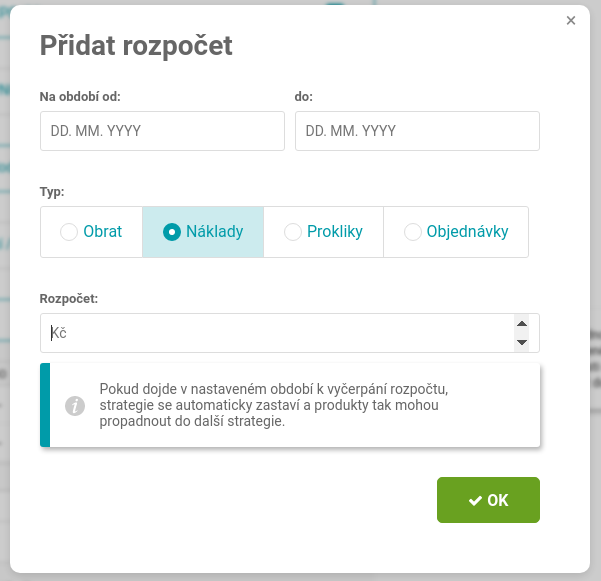
Task: Select the Obrat radio button
Action: tap(69, 232)
